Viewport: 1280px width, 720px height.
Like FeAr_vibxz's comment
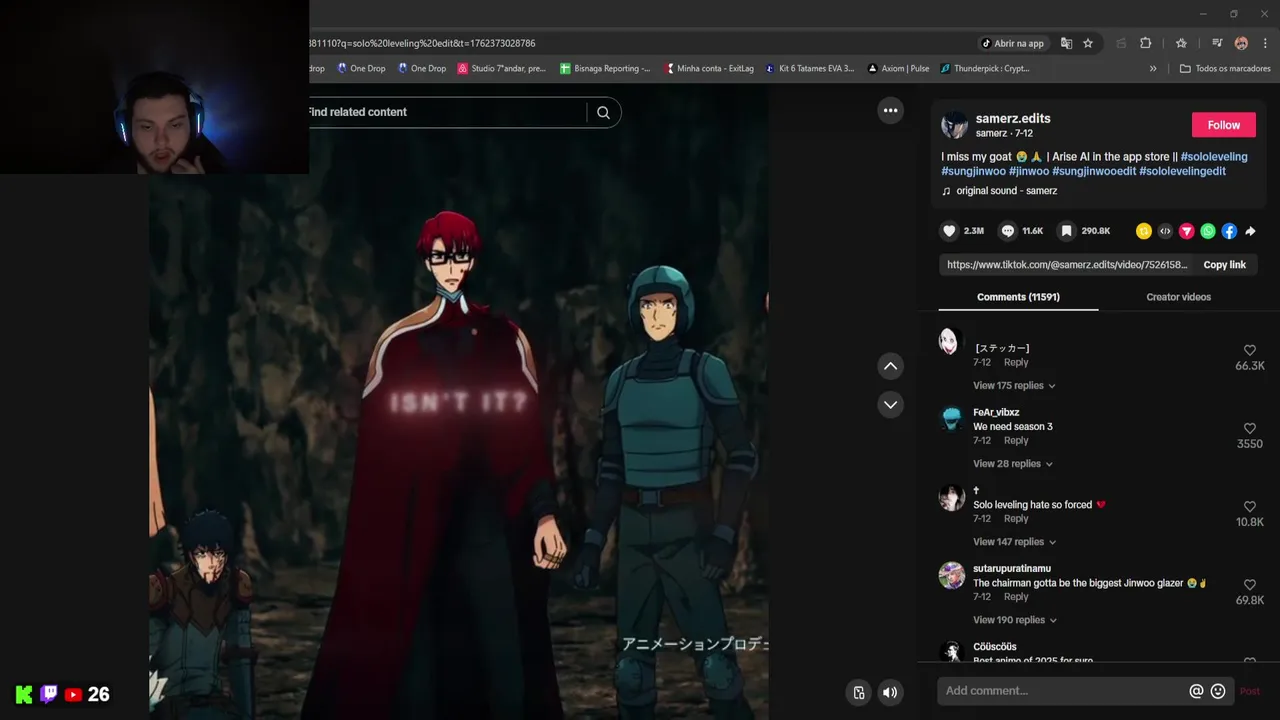click(x=1249, y=428)
